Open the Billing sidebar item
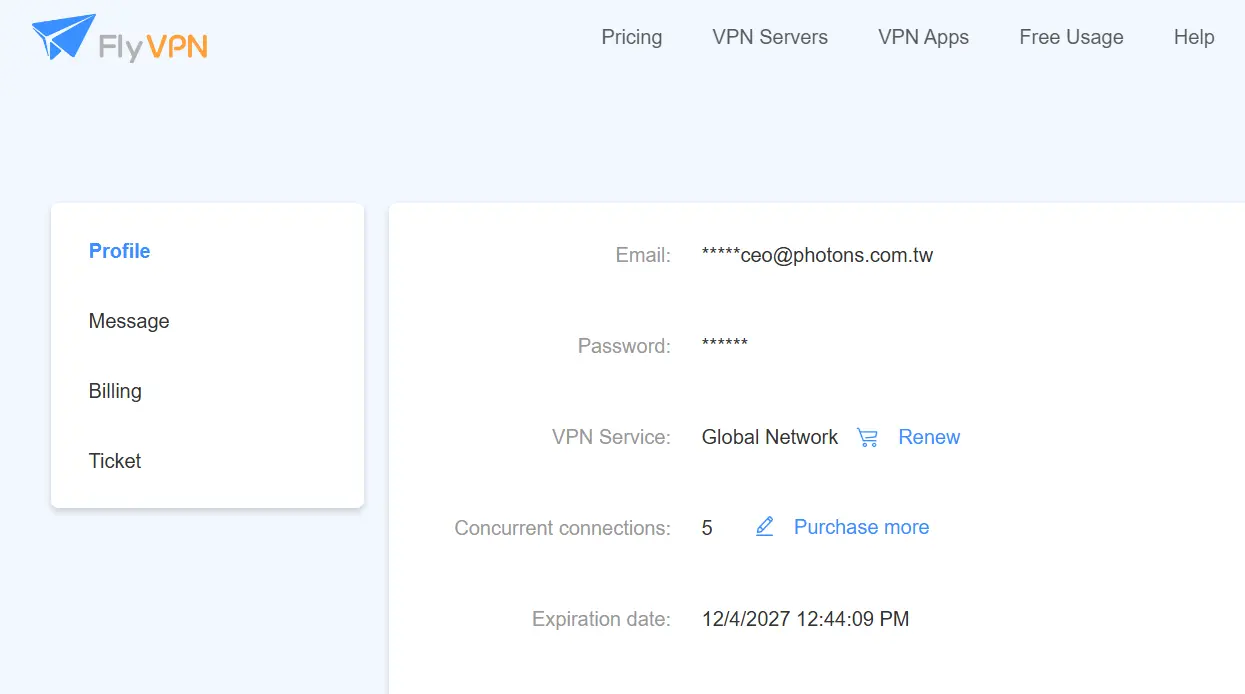 115,391
